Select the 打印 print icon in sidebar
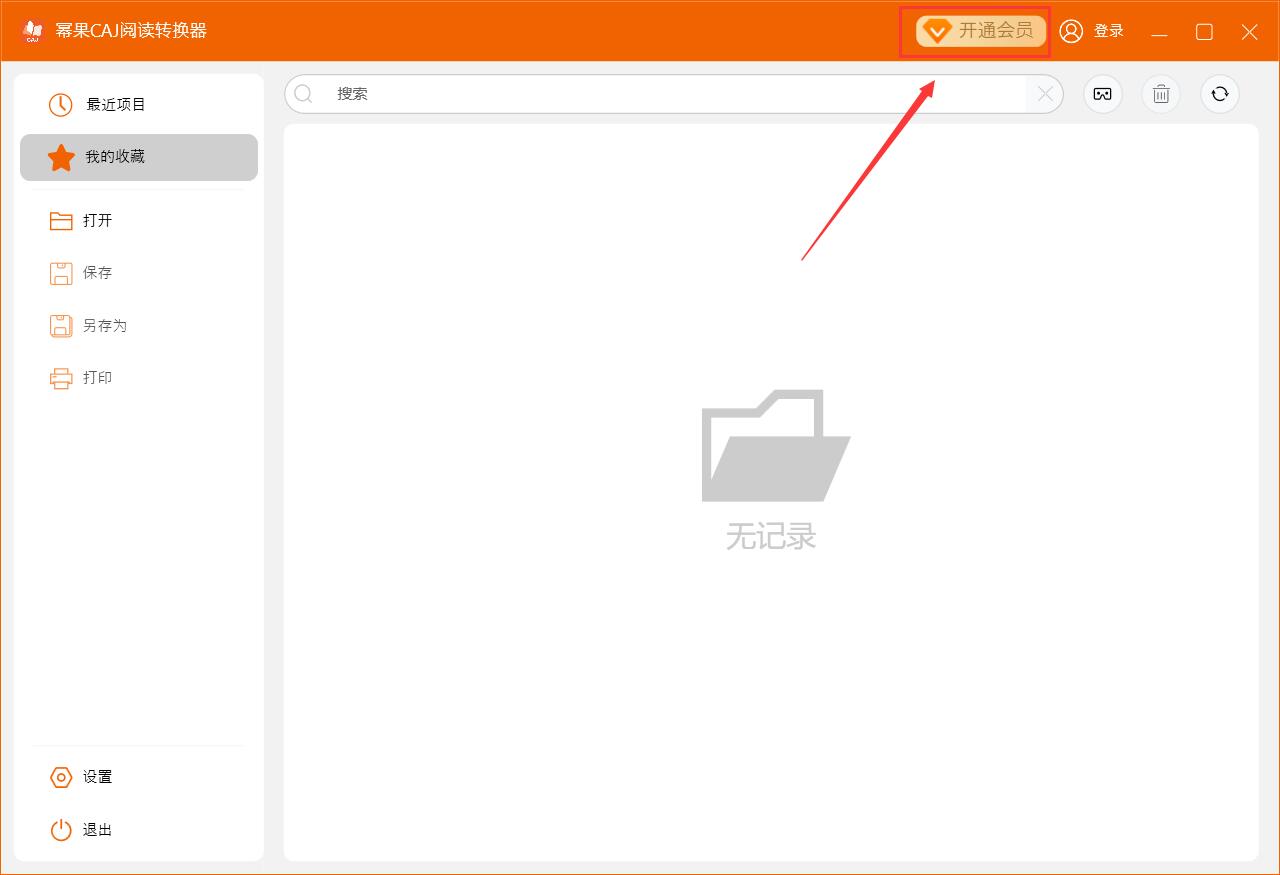Screen dimensions: 1280x875 click(x=60, y=377)
